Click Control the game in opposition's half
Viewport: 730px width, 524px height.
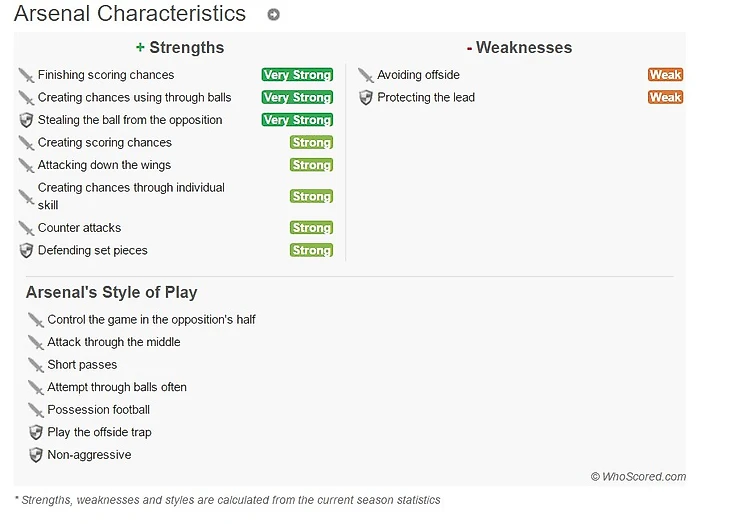151,320
